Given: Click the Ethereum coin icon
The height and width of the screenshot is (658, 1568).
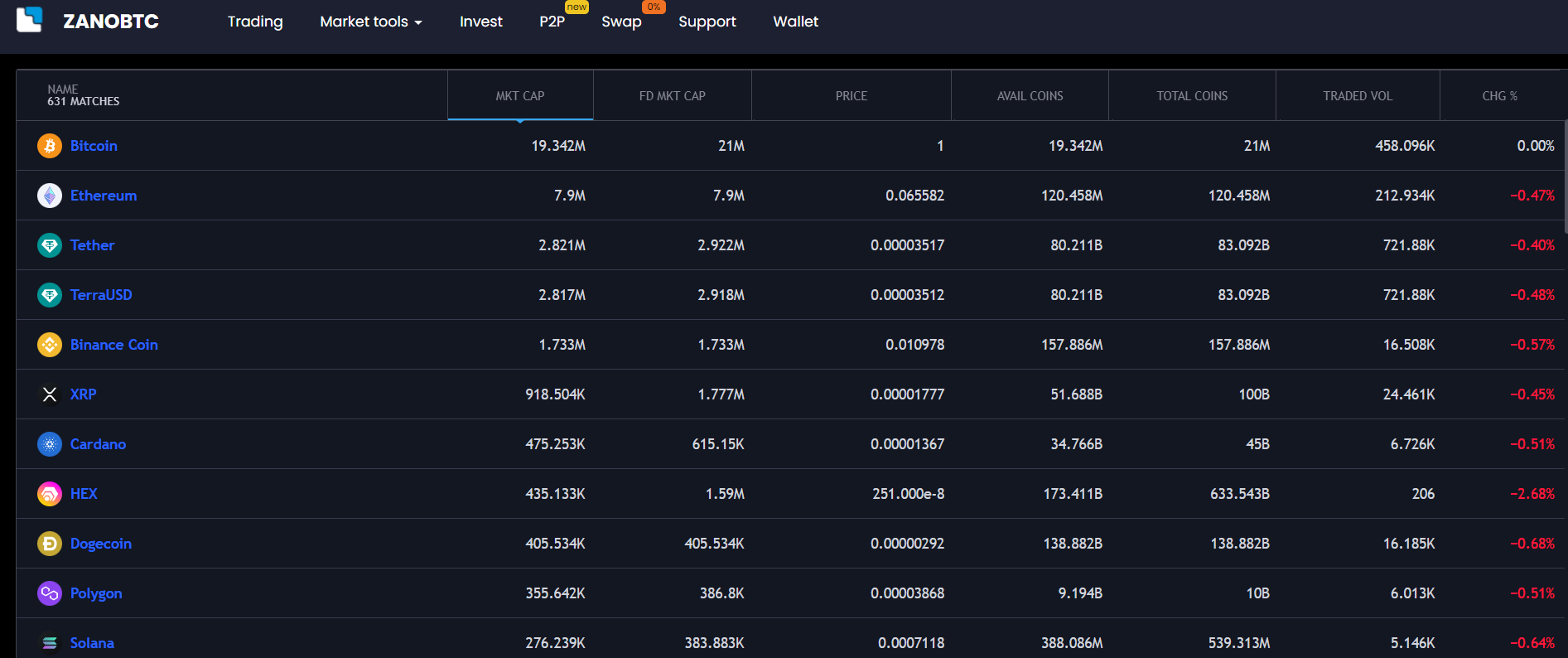Looking at the screenshot, I should pos(50,196).
